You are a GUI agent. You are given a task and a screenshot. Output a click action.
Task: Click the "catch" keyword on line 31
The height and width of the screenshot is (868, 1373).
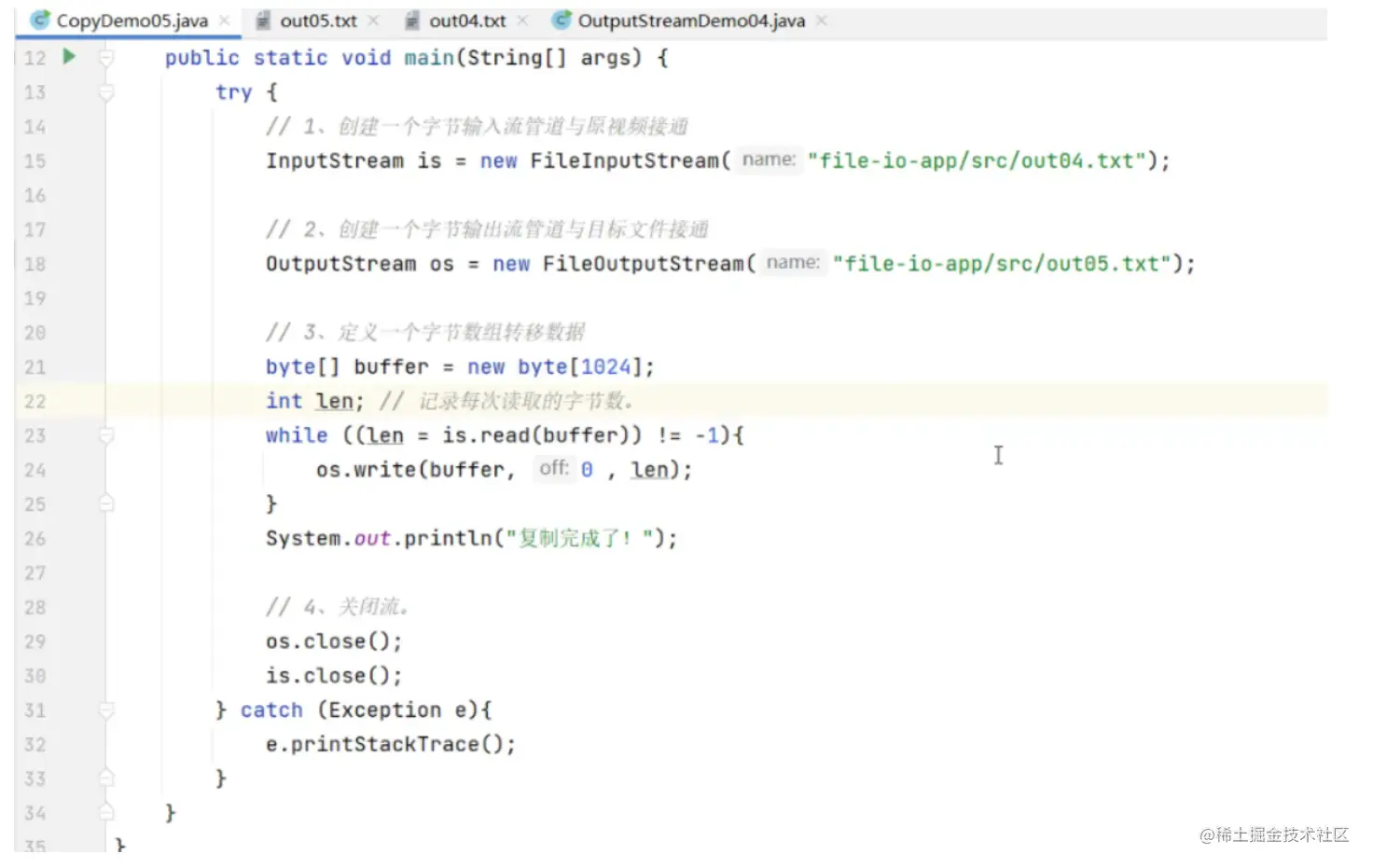point(271,710)
